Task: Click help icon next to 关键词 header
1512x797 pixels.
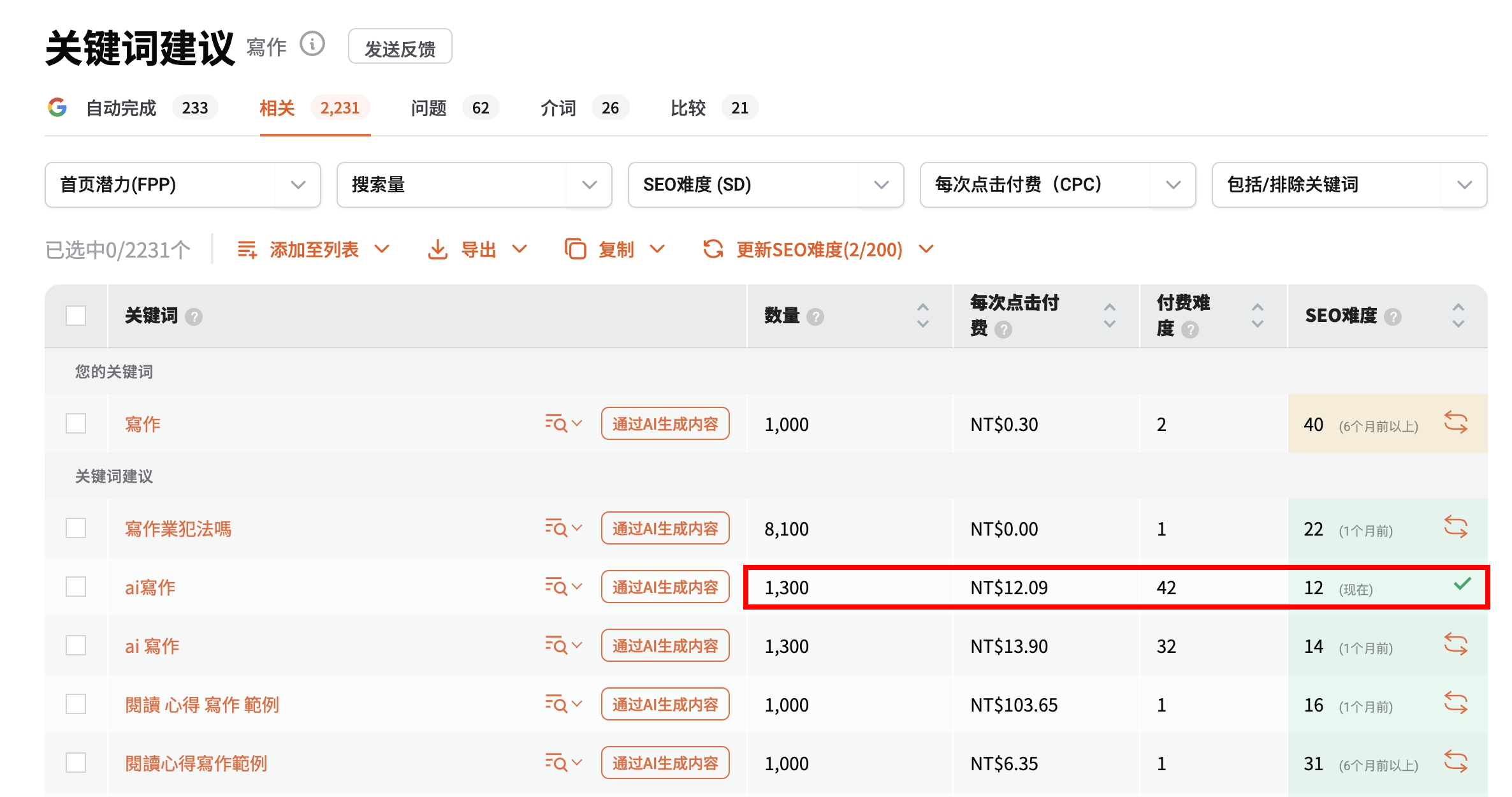Action: pos(194,316)
